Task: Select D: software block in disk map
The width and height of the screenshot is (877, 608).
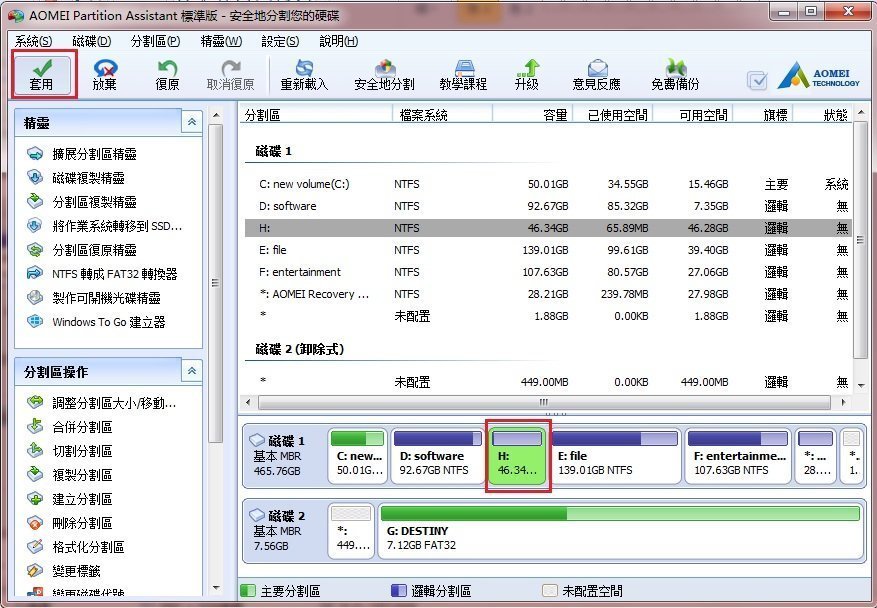Action: pyautogui.click(x=437, y=455)
